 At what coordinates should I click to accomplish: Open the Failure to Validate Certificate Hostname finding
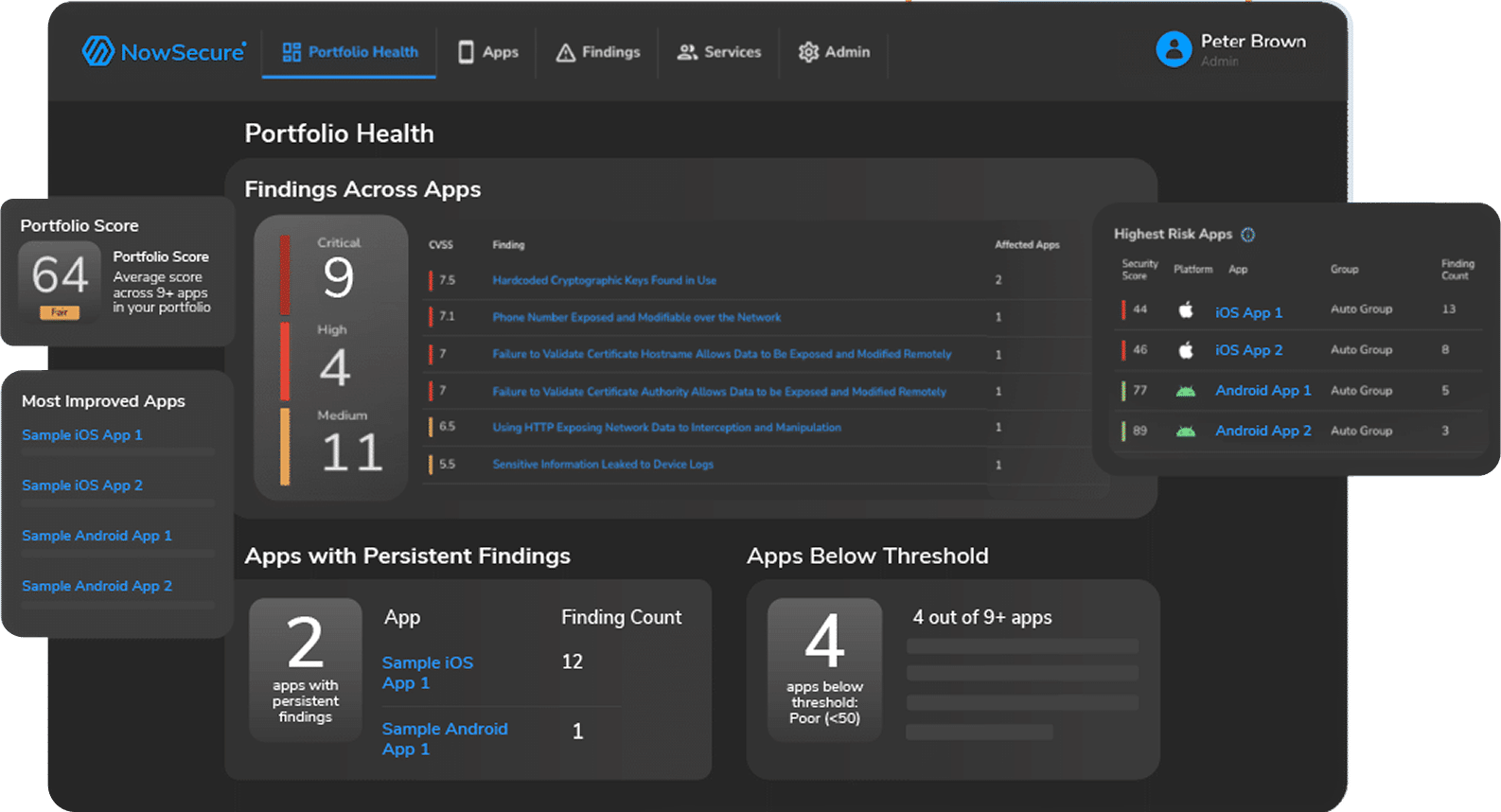(722, 354)
